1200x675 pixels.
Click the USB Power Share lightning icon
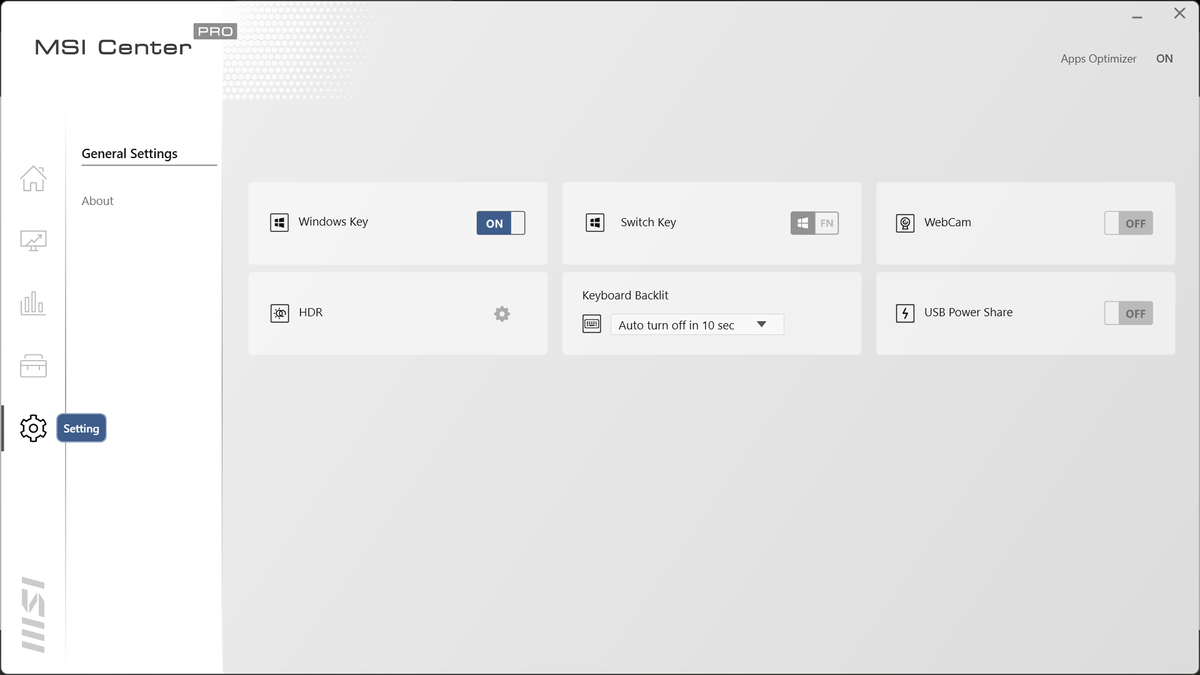(x=905, y=314)
